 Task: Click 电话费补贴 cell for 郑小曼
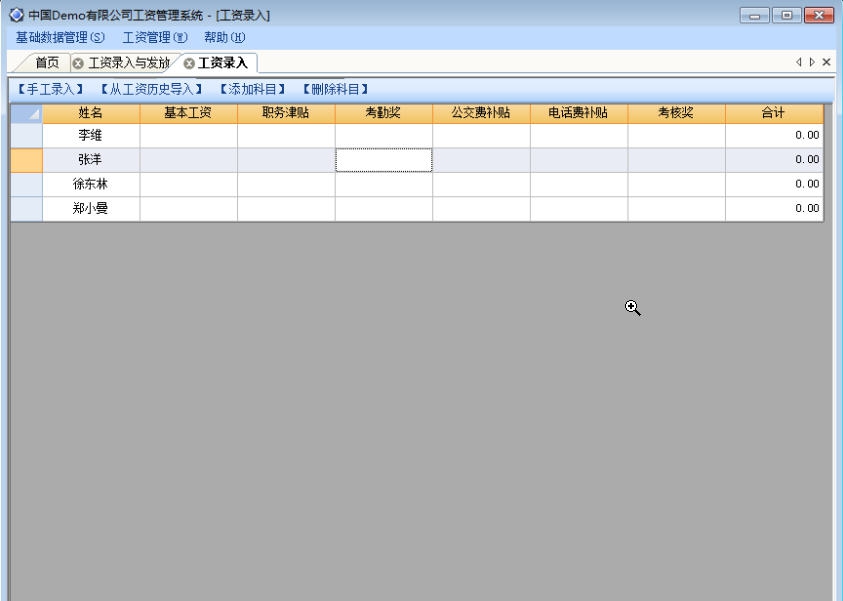point(579,209)
